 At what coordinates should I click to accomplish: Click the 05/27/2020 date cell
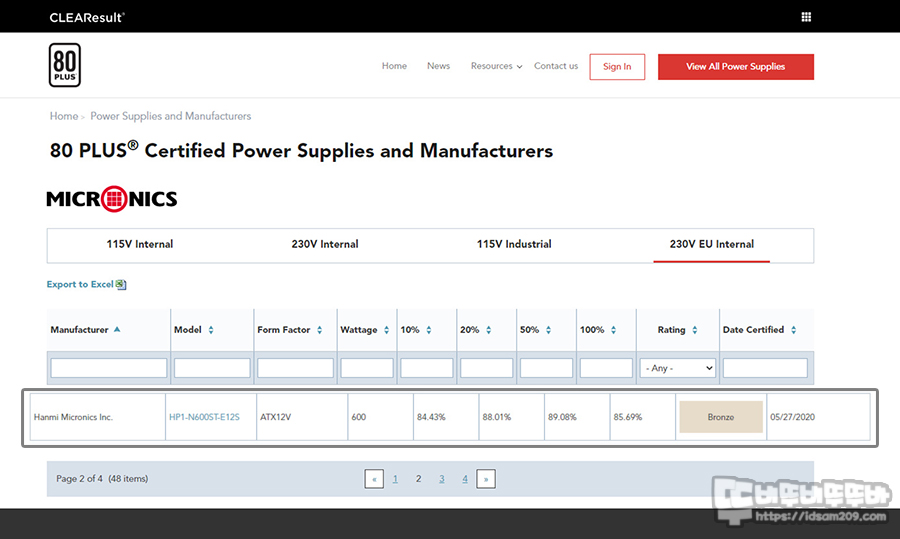click(818, 417)
